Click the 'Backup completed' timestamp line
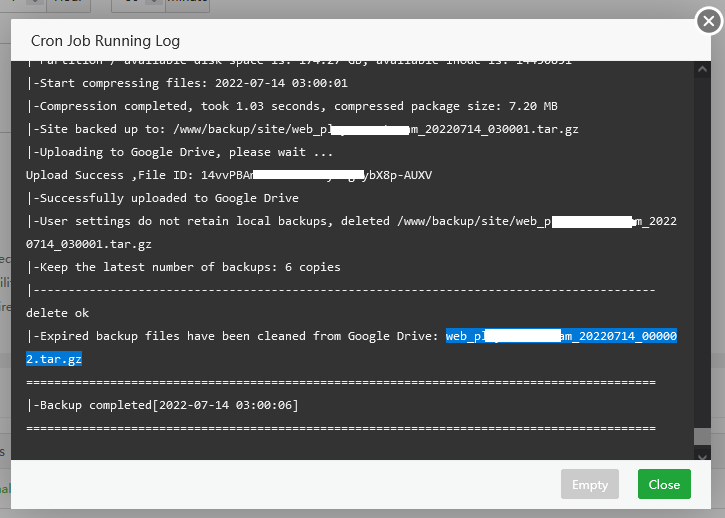The height and width of the screenshot is (518, 725). 162,405
